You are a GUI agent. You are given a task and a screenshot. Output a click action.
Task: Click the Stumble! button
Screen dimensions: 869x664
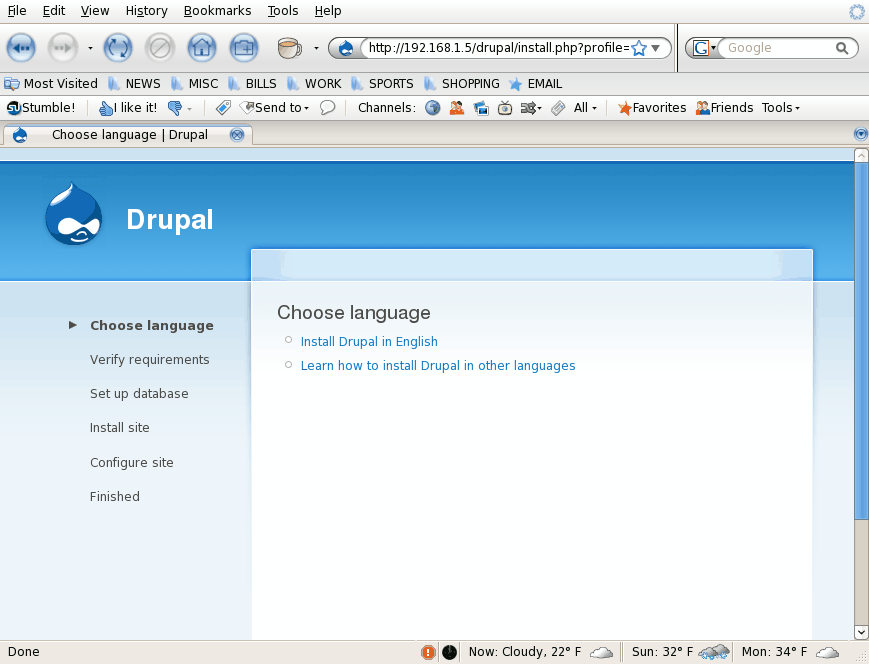(40, 108)
